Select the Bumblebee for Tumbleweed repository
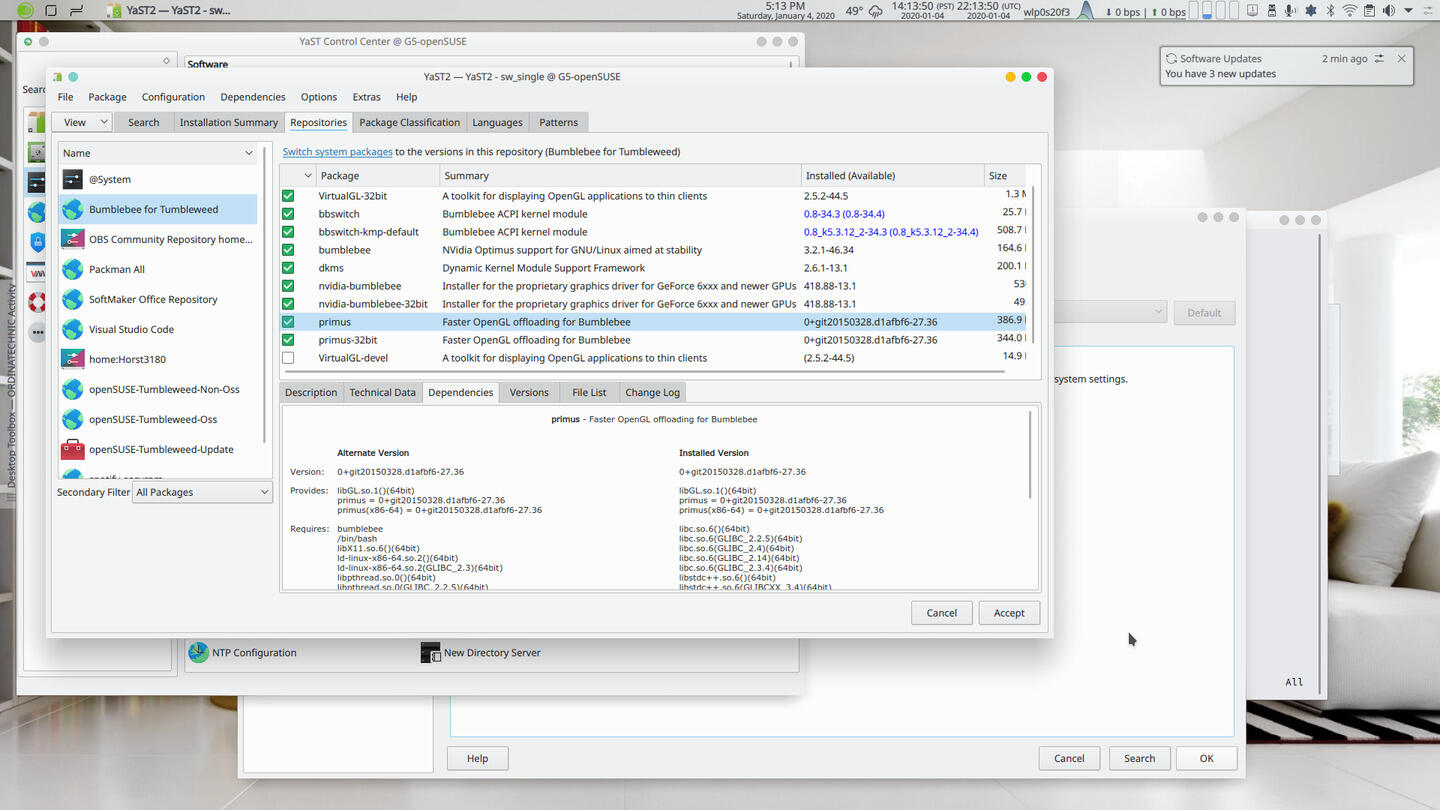 [x=158, y=209]
